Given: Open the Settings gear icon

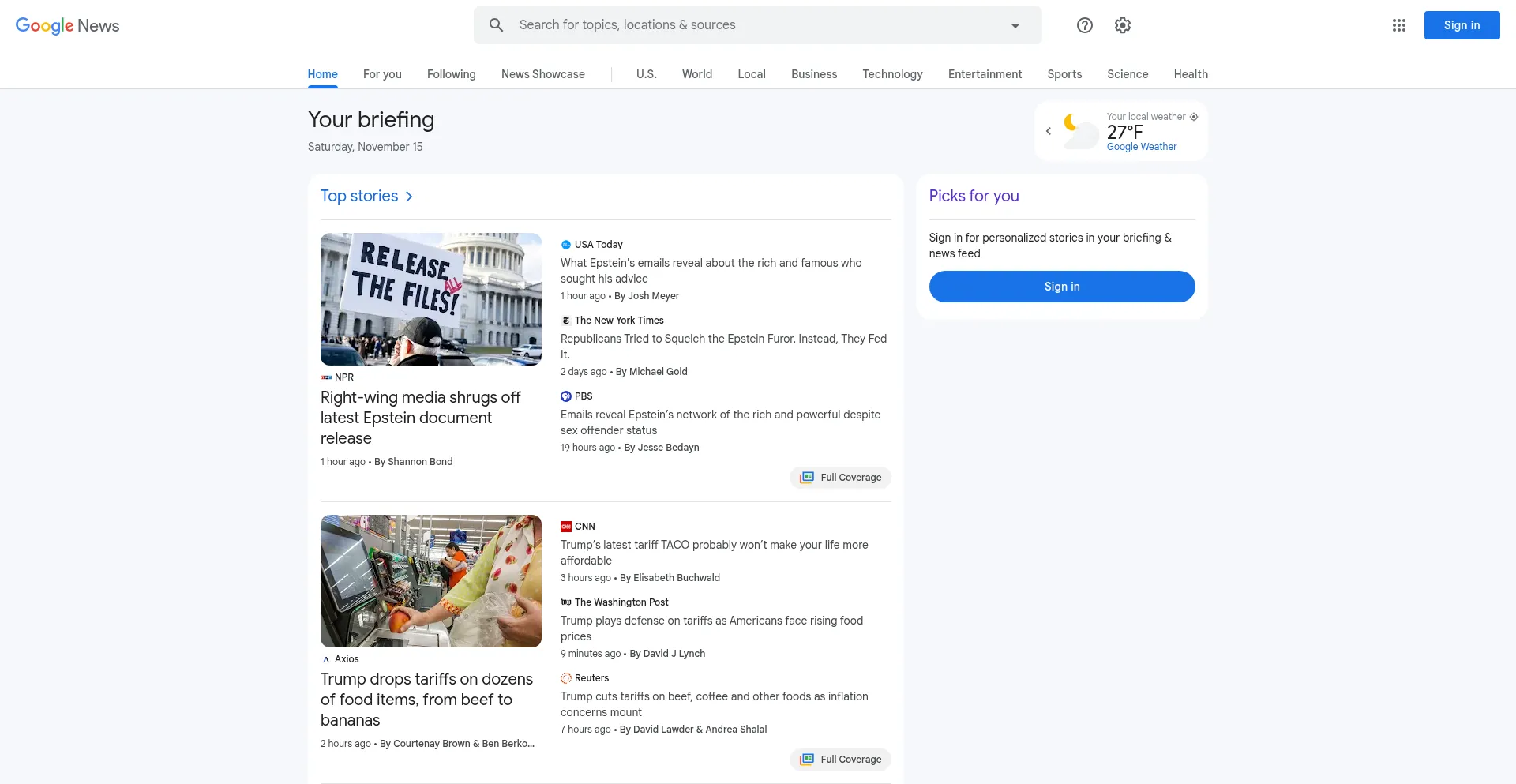Looking at the screenshot, I should (1123, 25).
